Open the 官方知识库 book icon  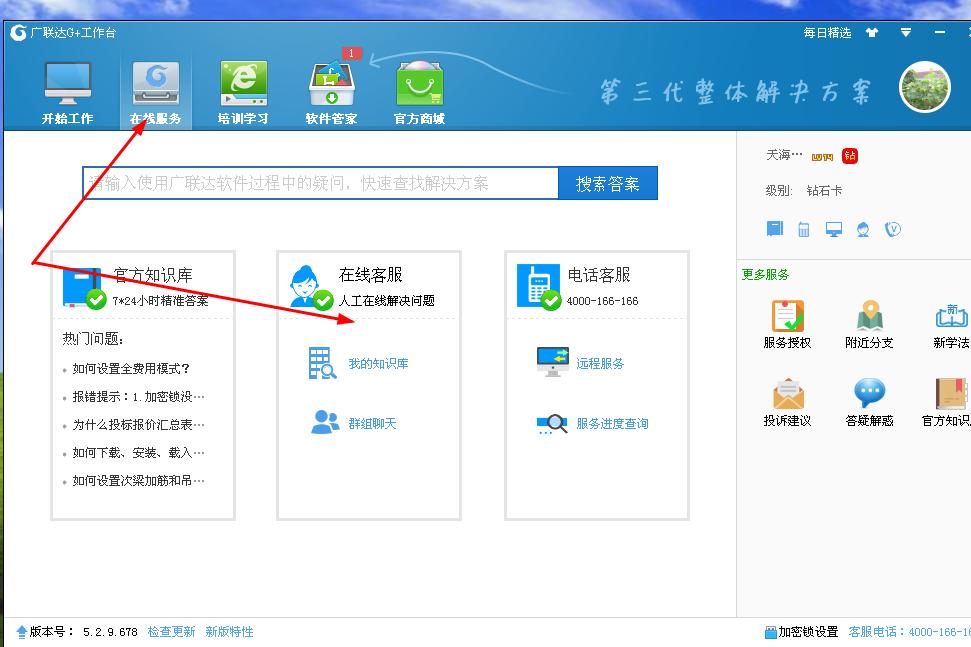[83, 287]
